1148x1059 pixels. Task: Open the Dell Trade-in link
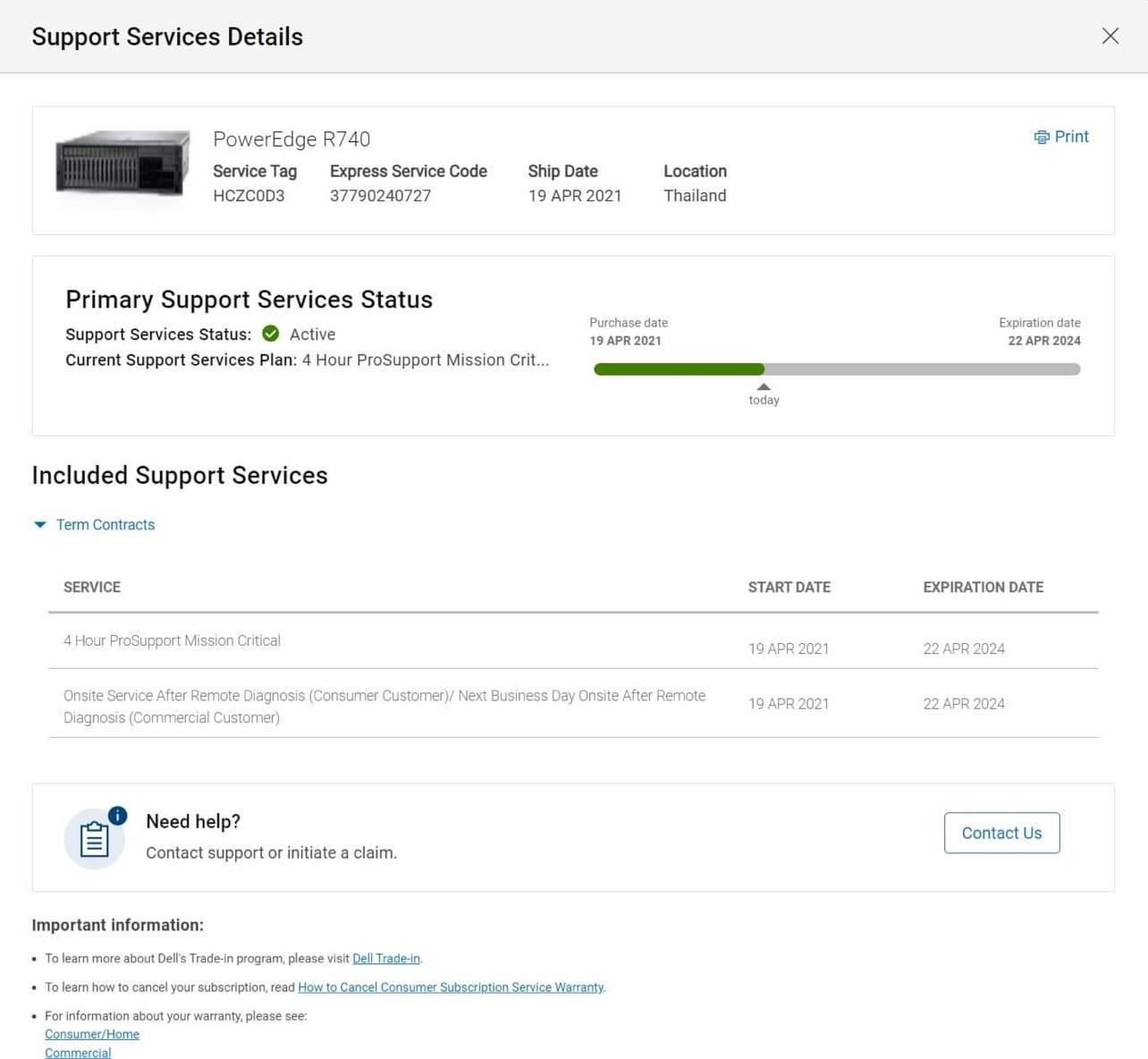click(385, 958)
